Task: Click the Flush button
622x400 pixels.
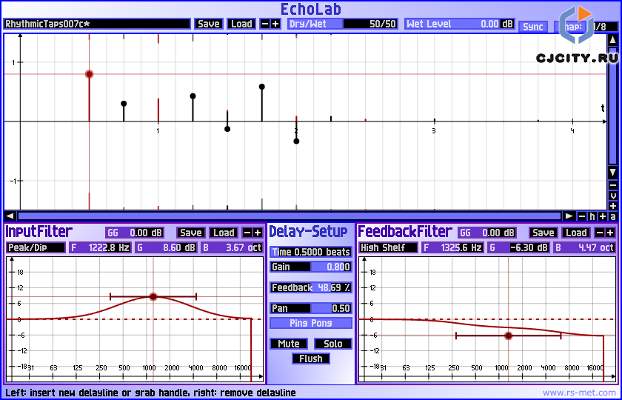Action: (x=311, y=359)
